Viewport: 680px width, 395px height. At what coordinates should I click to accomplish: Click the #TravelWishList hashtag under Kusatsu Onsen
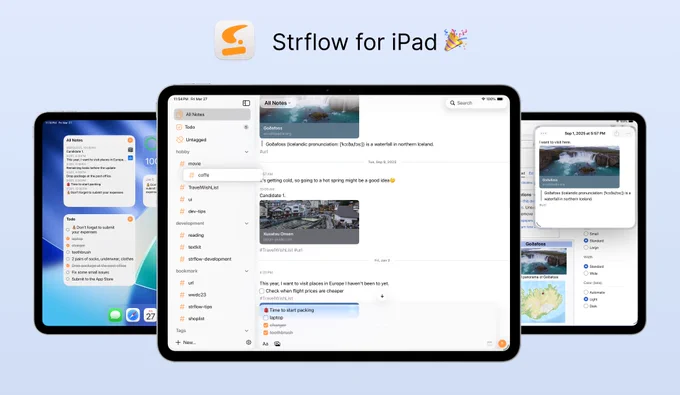pos(276,250)
